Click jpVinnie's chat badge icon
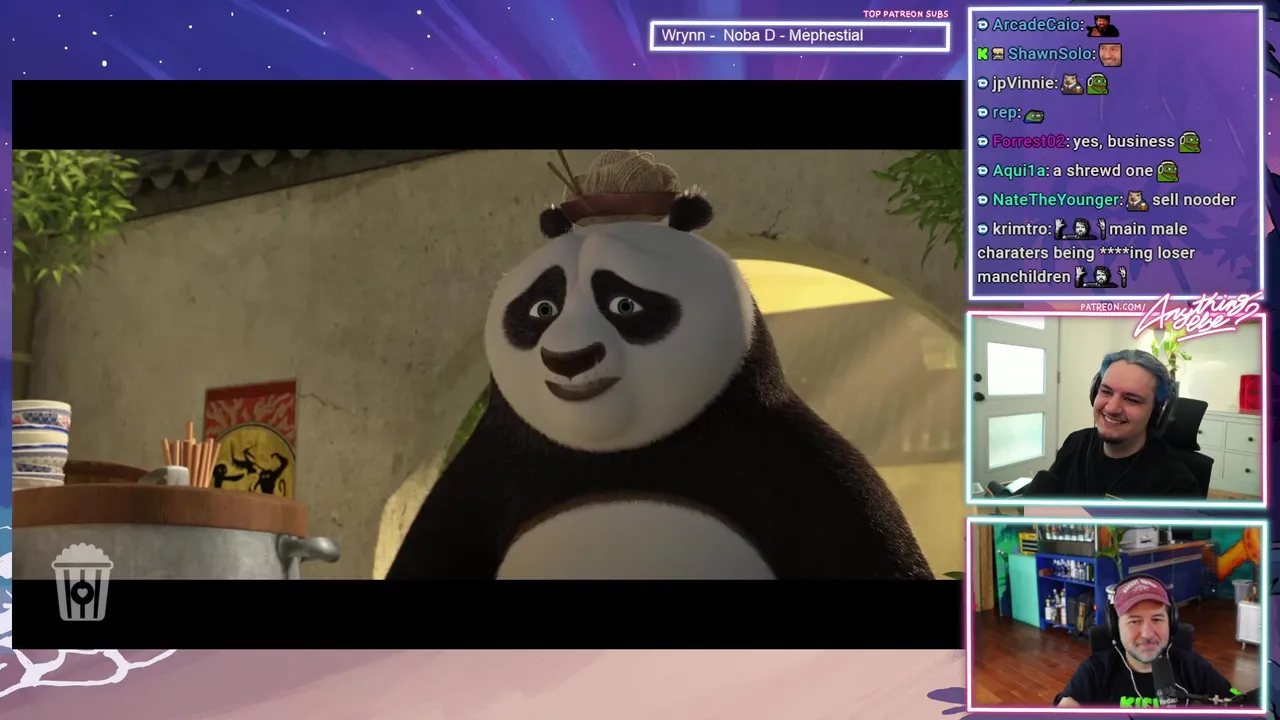1280x720 pixels. pyautogui.click(x=983, y=83)
